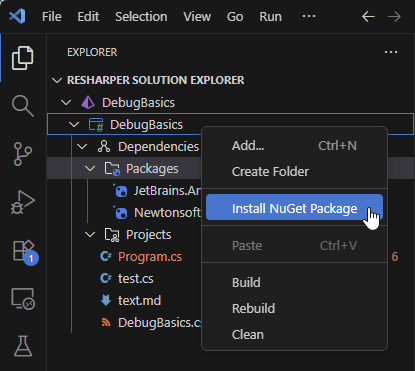The width and height of the screenshot is (415, 371).
Task: Choose Rebuild from the context menu
Action: pyautogui.click(x=294, y=309)
